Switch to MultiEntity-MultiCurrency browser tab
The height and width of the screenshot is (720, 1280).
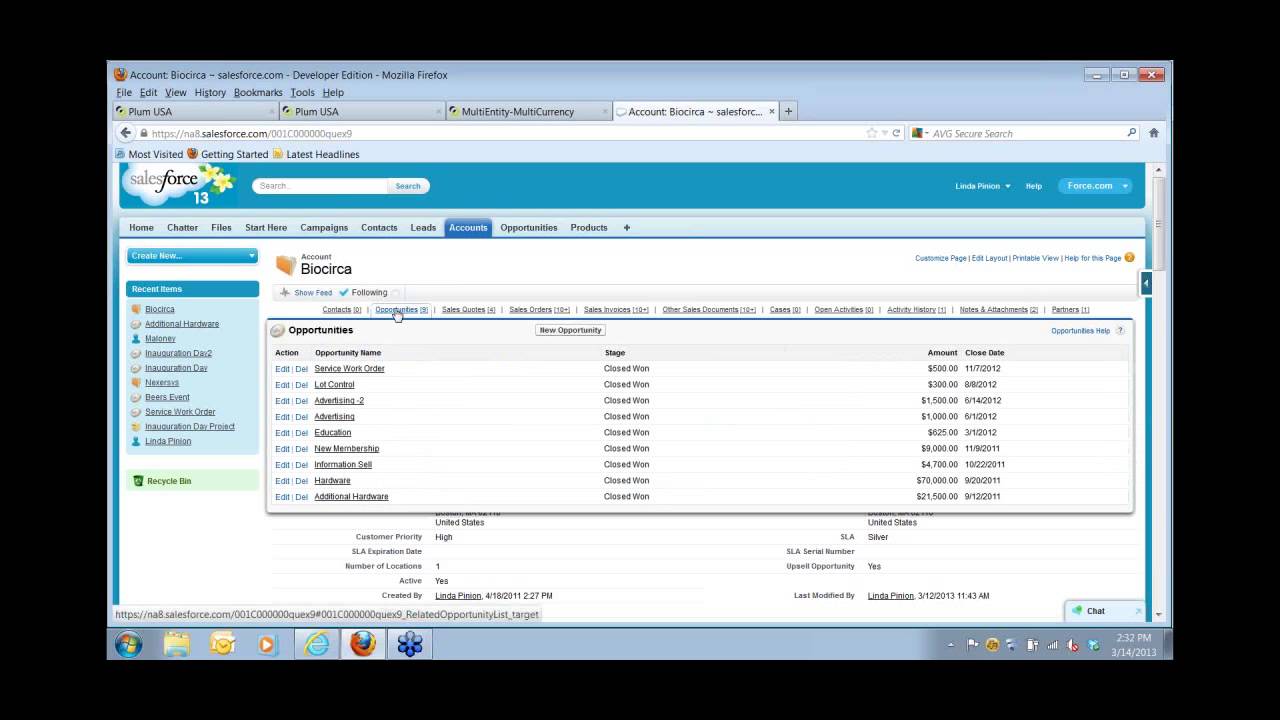pos(529,111)
